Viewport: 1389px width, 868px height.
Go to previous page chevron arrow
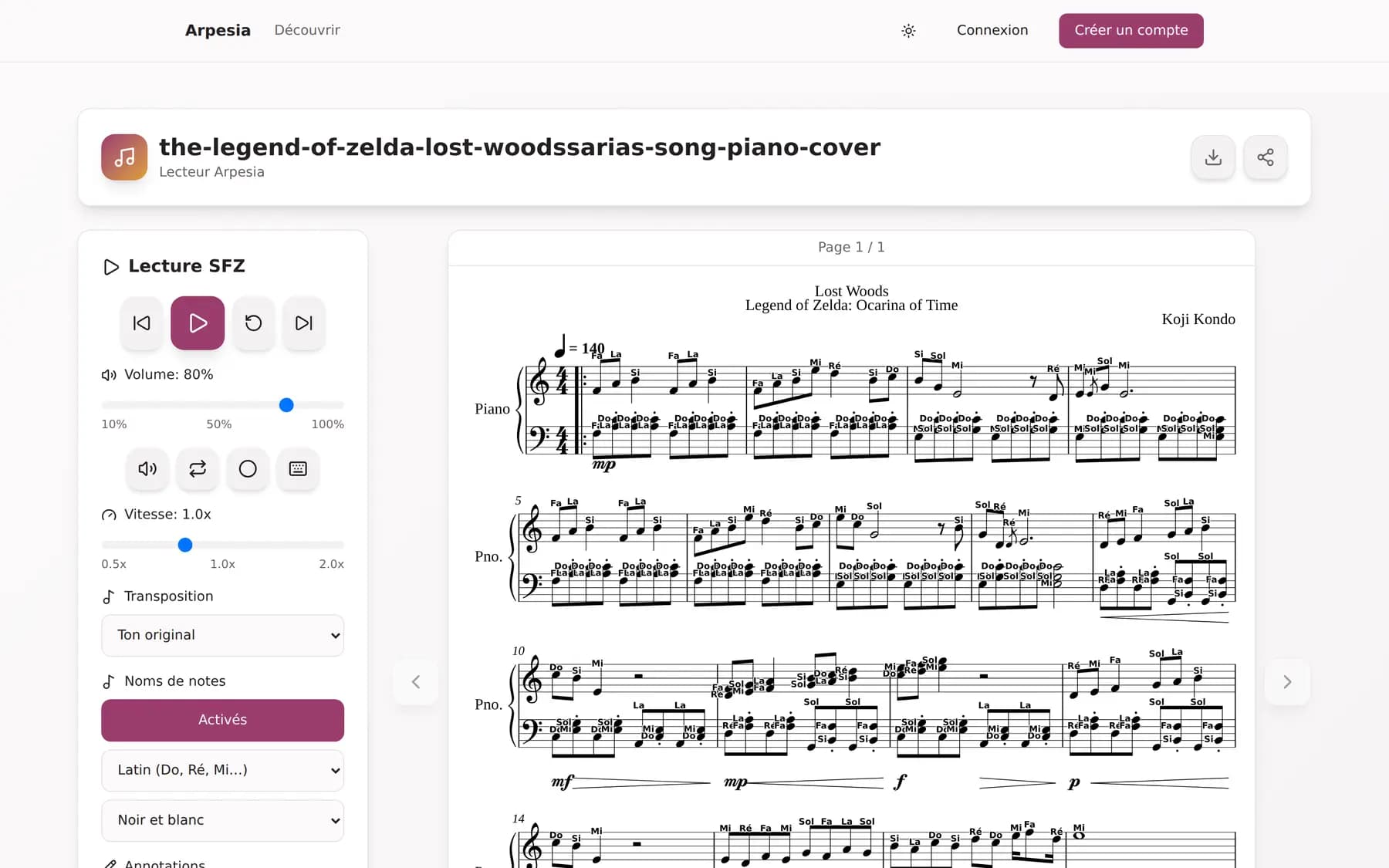click(x=416, y=682)
